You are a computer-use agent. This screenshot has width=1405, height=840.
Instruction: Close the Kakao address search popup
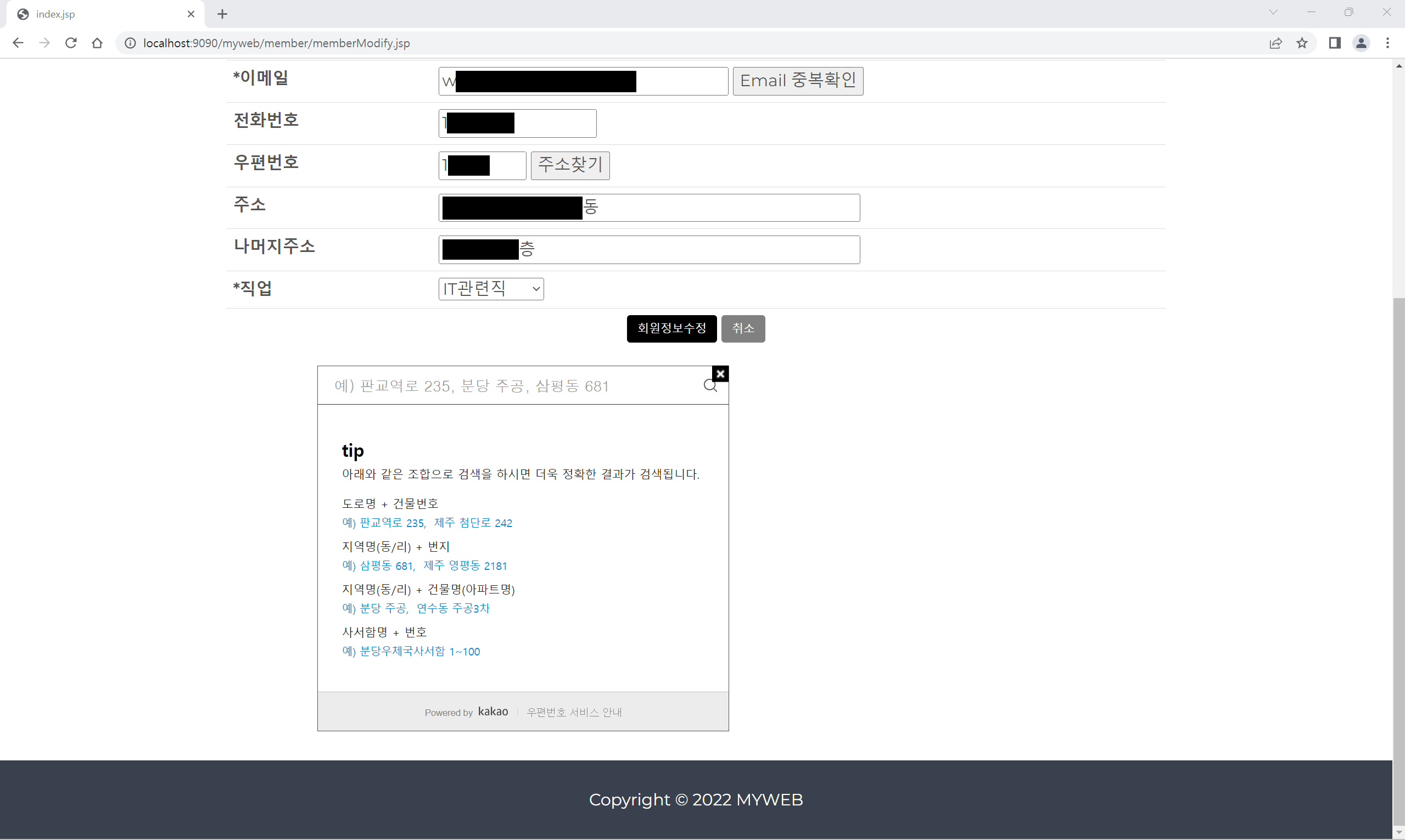click(719, 373)
